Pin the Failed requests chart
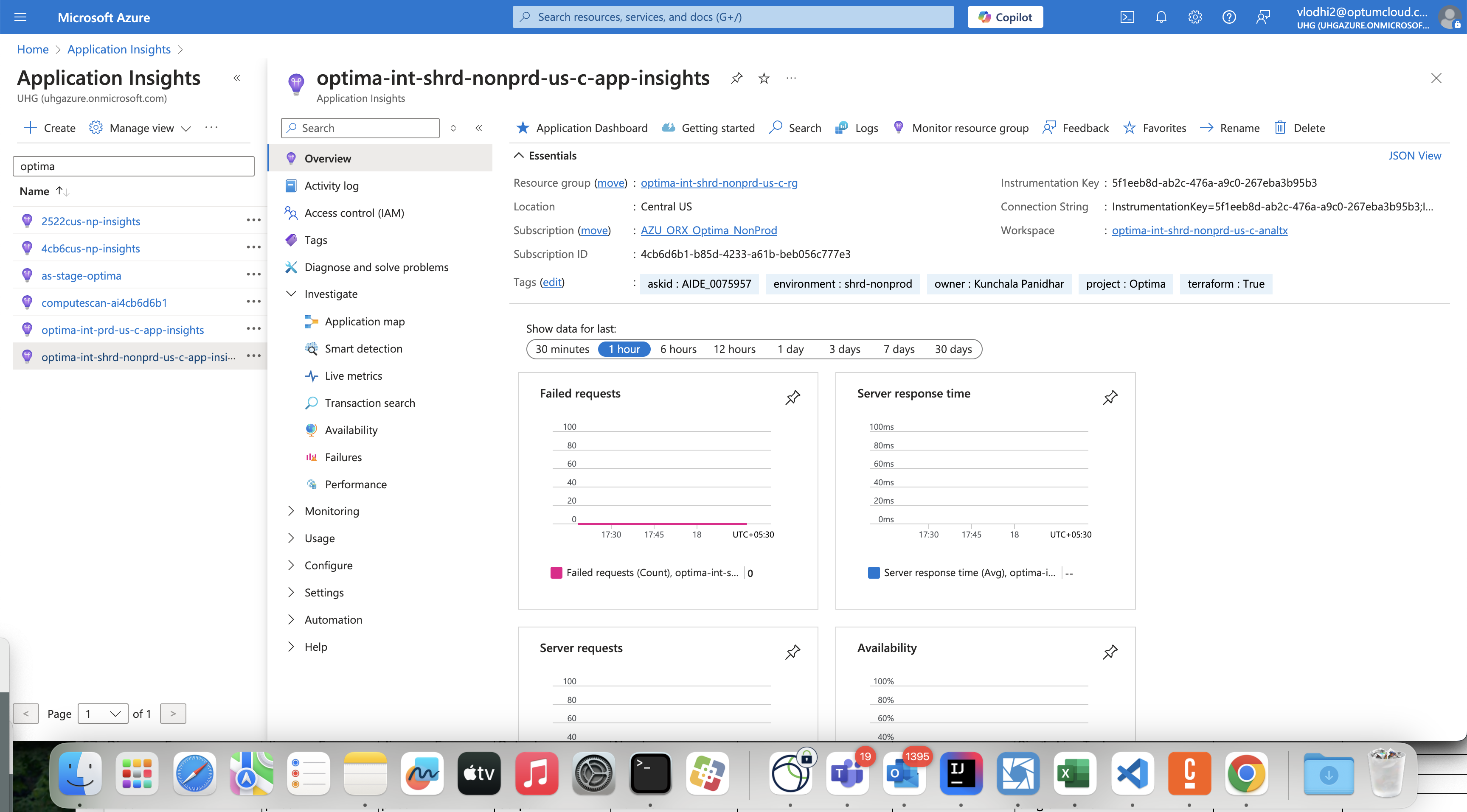1467x812 pixels. 792,397
